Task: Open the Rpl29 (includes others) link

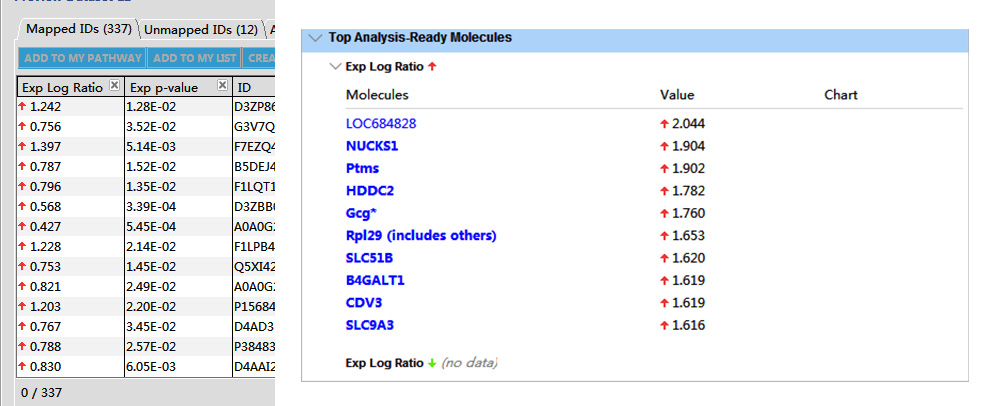Action: (x=421, y=236)
